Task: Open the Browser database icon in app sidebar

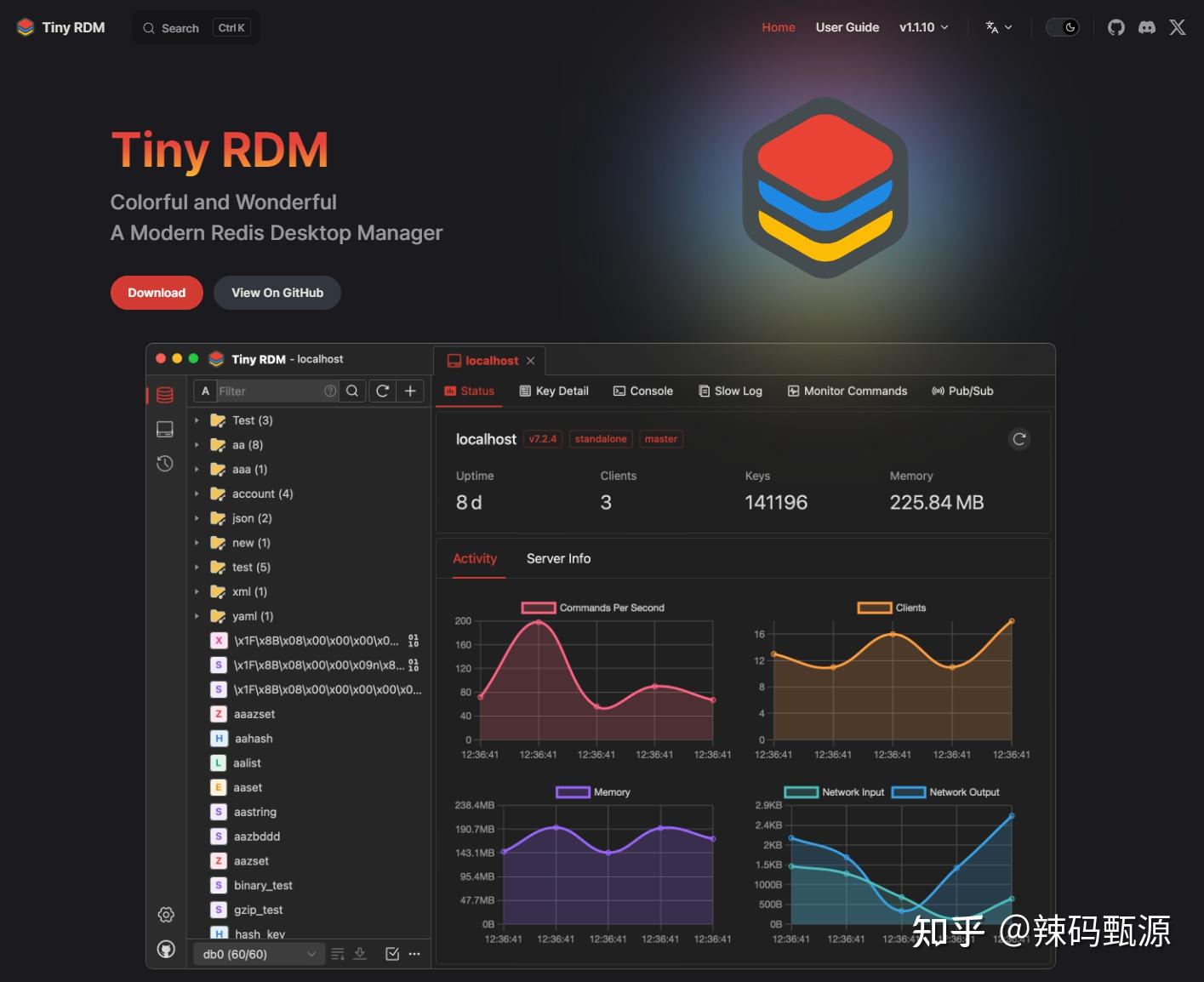Action: click(x=165, y=395)
